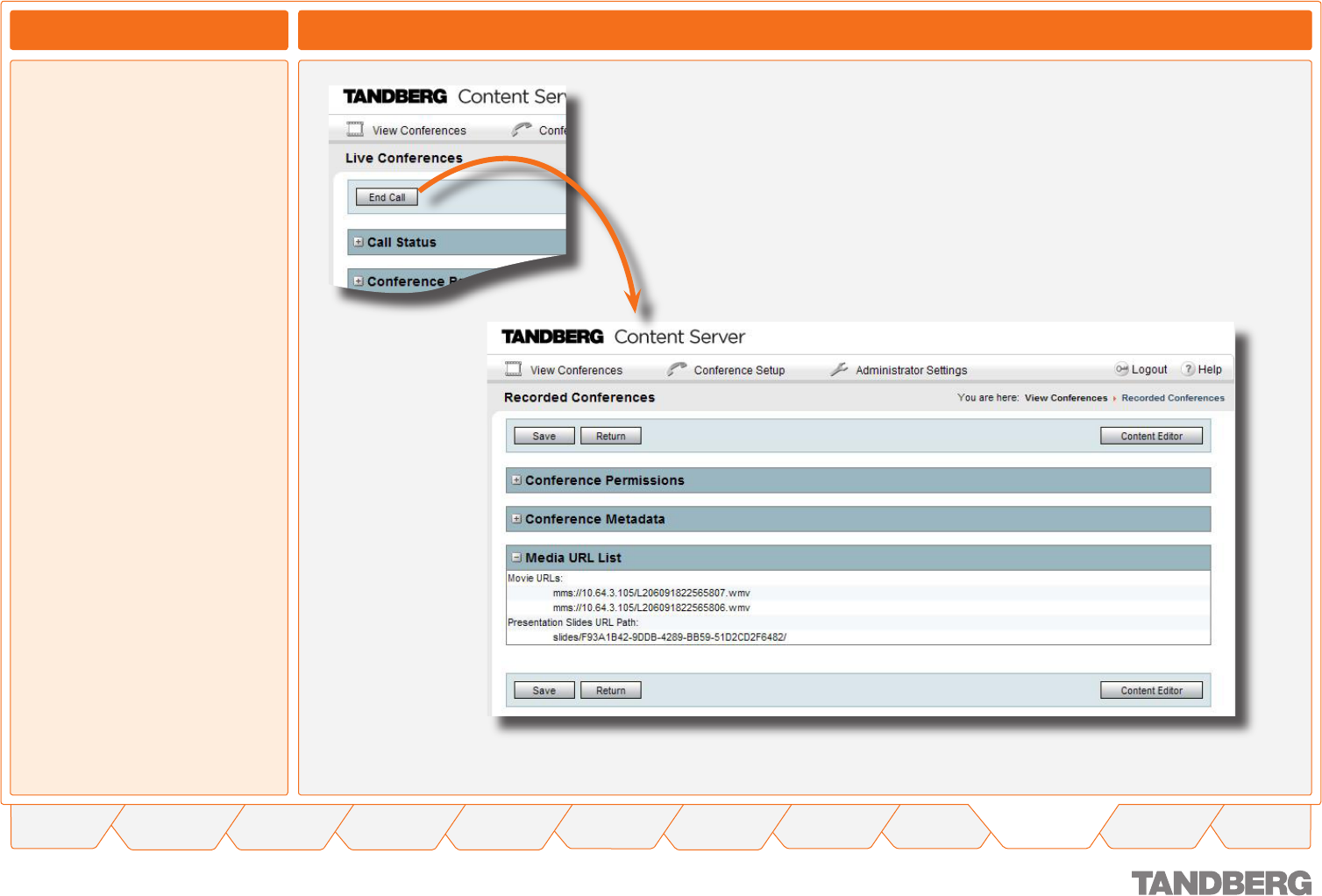
Task: Click the slides/F93A1B42 presentation path text
Action: 670,637
